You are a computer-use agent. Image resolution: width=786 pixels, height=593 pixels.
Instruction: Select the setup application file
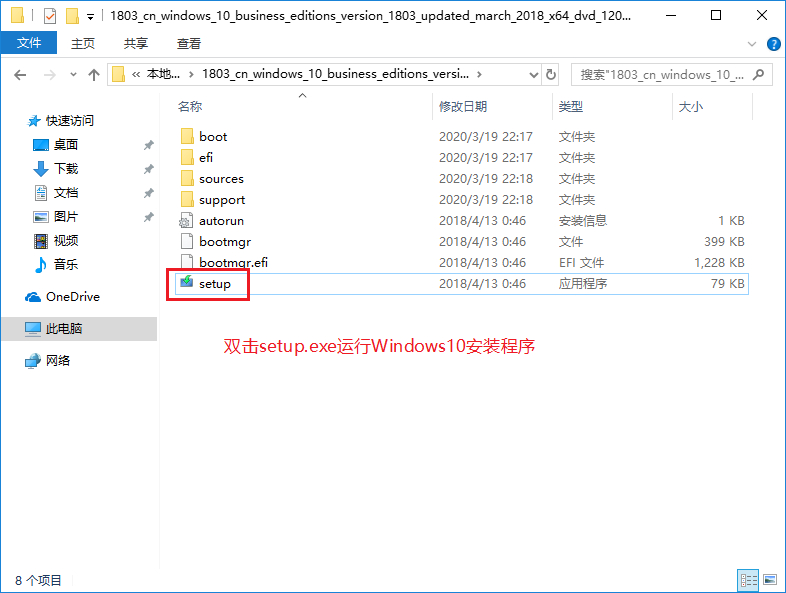(214, 284)
